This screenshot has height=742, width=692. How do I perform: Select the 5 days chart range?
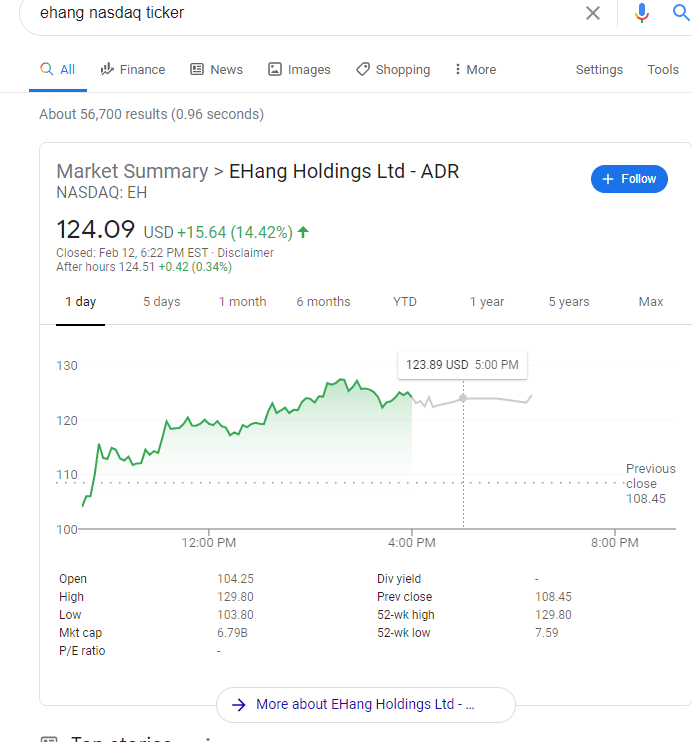162,302
